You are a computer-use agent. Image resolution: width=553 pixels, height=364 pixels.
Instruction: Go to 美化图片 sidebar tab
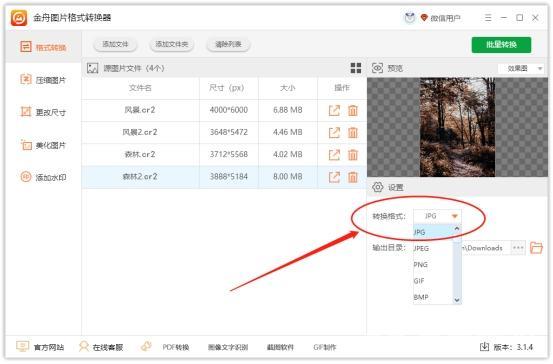(43, 145)
